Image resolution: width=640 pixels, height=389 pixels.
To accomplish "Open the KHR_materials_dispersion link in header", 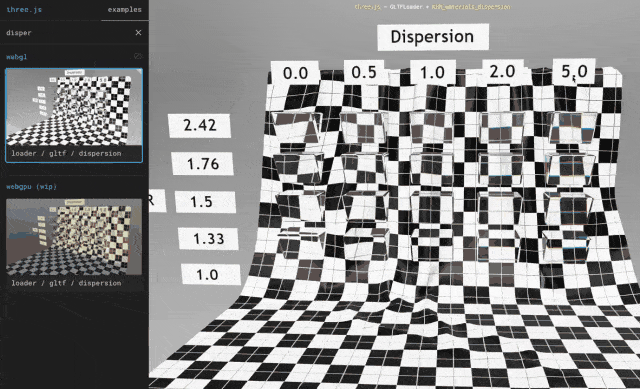I will click(x=471, y=7).
